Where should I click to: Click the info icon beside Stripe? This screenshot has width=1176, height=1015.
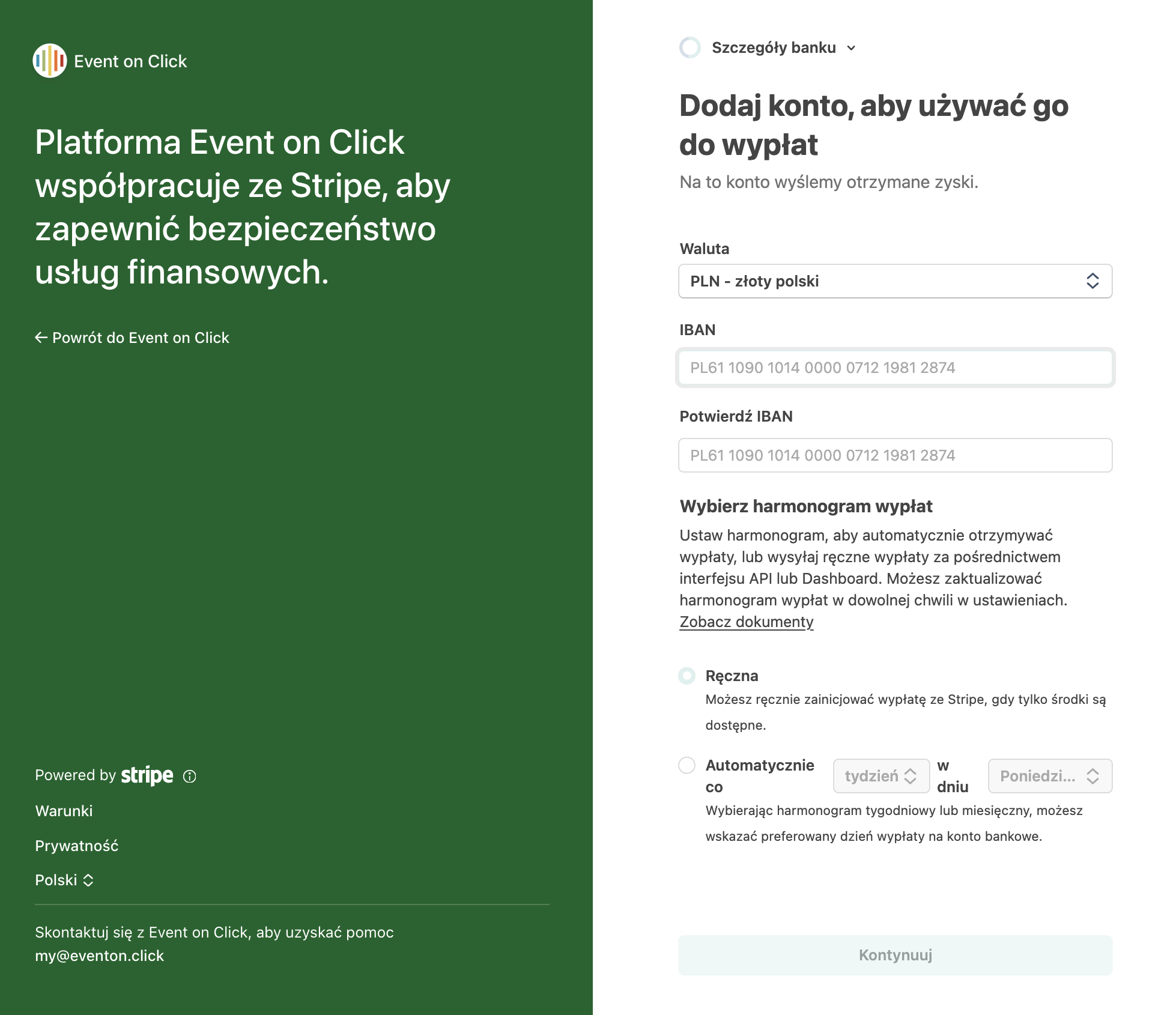tap(190, 776)
